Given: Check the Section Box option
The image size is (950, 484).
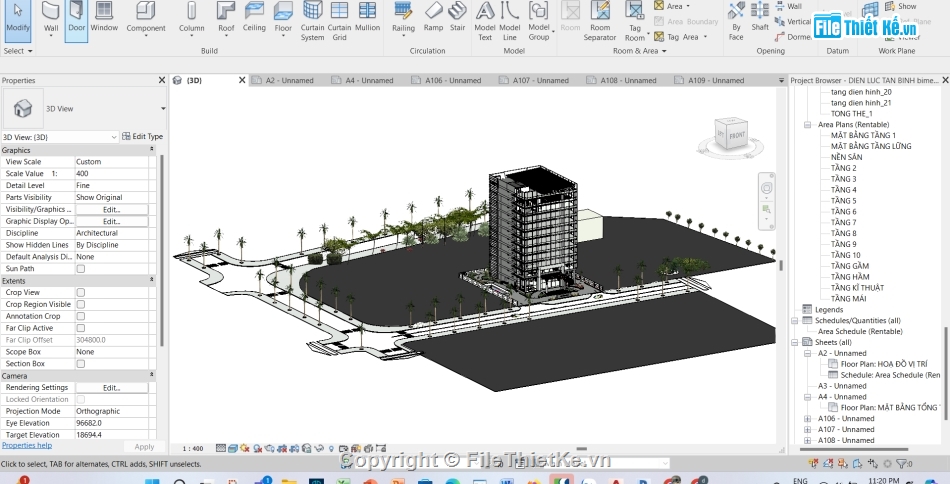Looking at the screenshot, I should click(x=81, y=364).
